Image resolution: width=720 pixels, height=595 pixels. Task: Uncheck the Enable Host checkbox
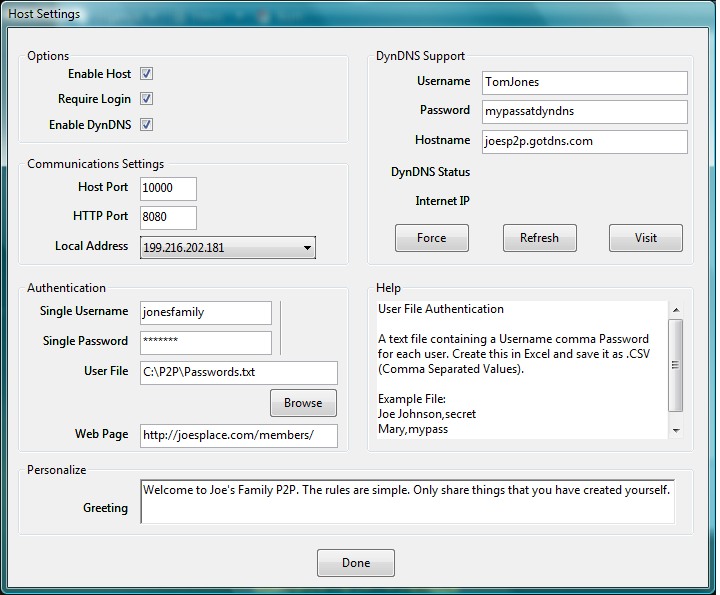coord(146,73)
